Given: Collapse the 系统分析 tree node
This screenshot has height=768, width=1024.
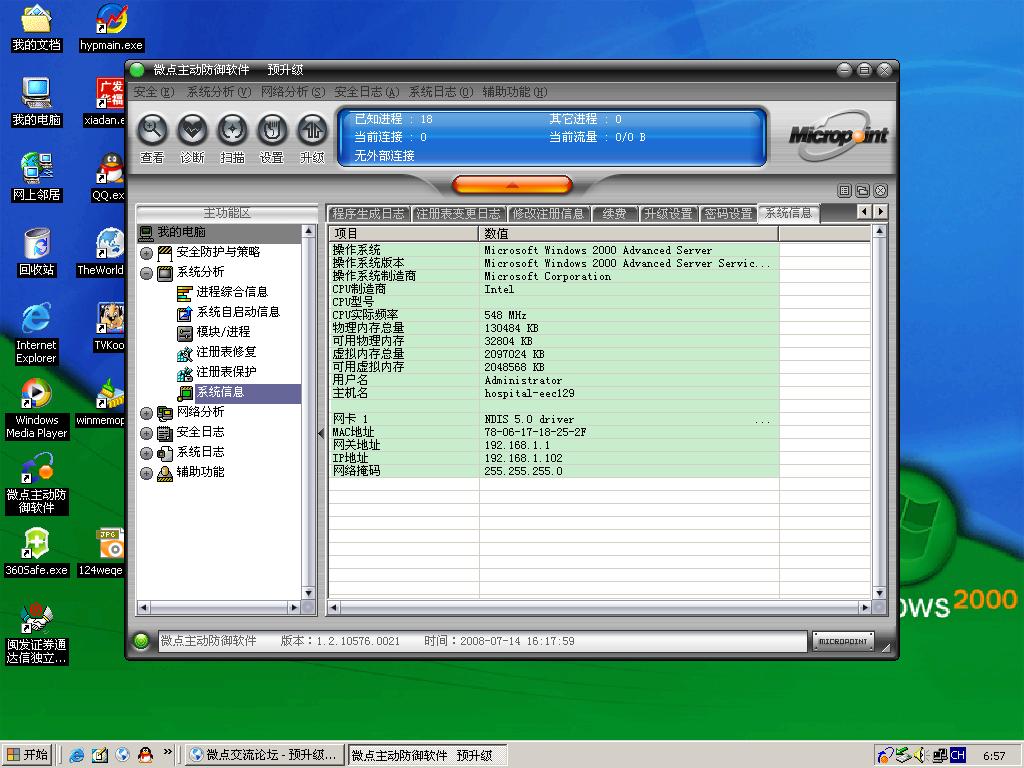Looking at the screenshot, I should [146, 273].
